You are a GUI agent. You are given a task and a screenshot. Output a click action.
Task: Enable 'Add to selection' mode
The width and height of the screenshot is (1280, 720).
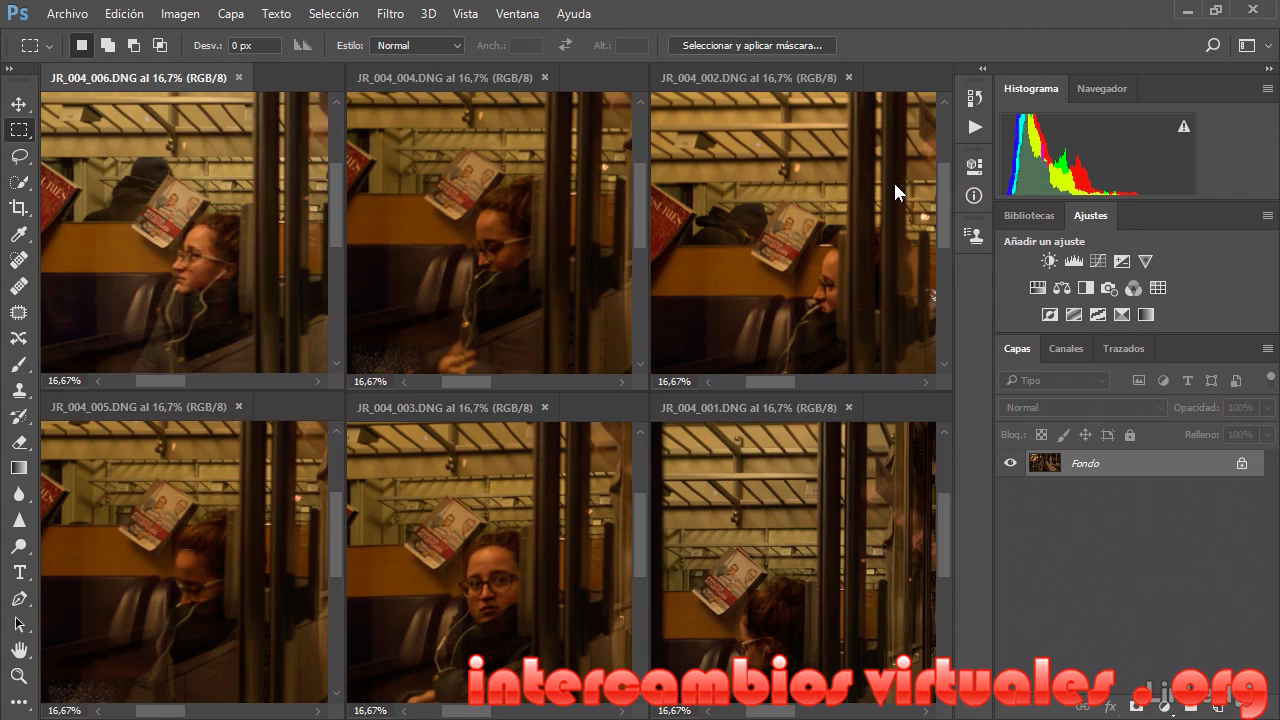tap(107, 45)
